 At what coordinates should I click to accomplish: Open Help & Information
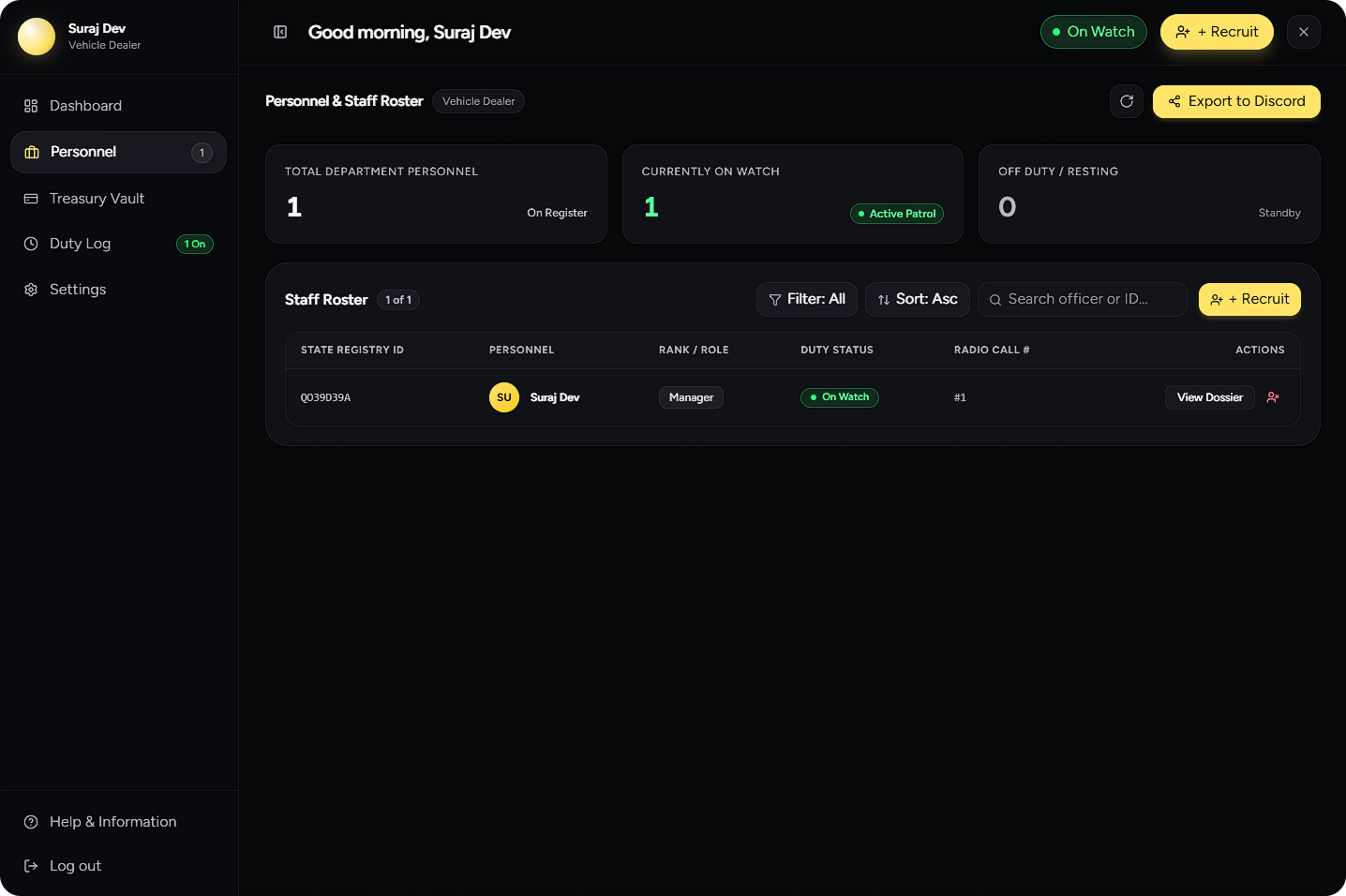[118, 822]
